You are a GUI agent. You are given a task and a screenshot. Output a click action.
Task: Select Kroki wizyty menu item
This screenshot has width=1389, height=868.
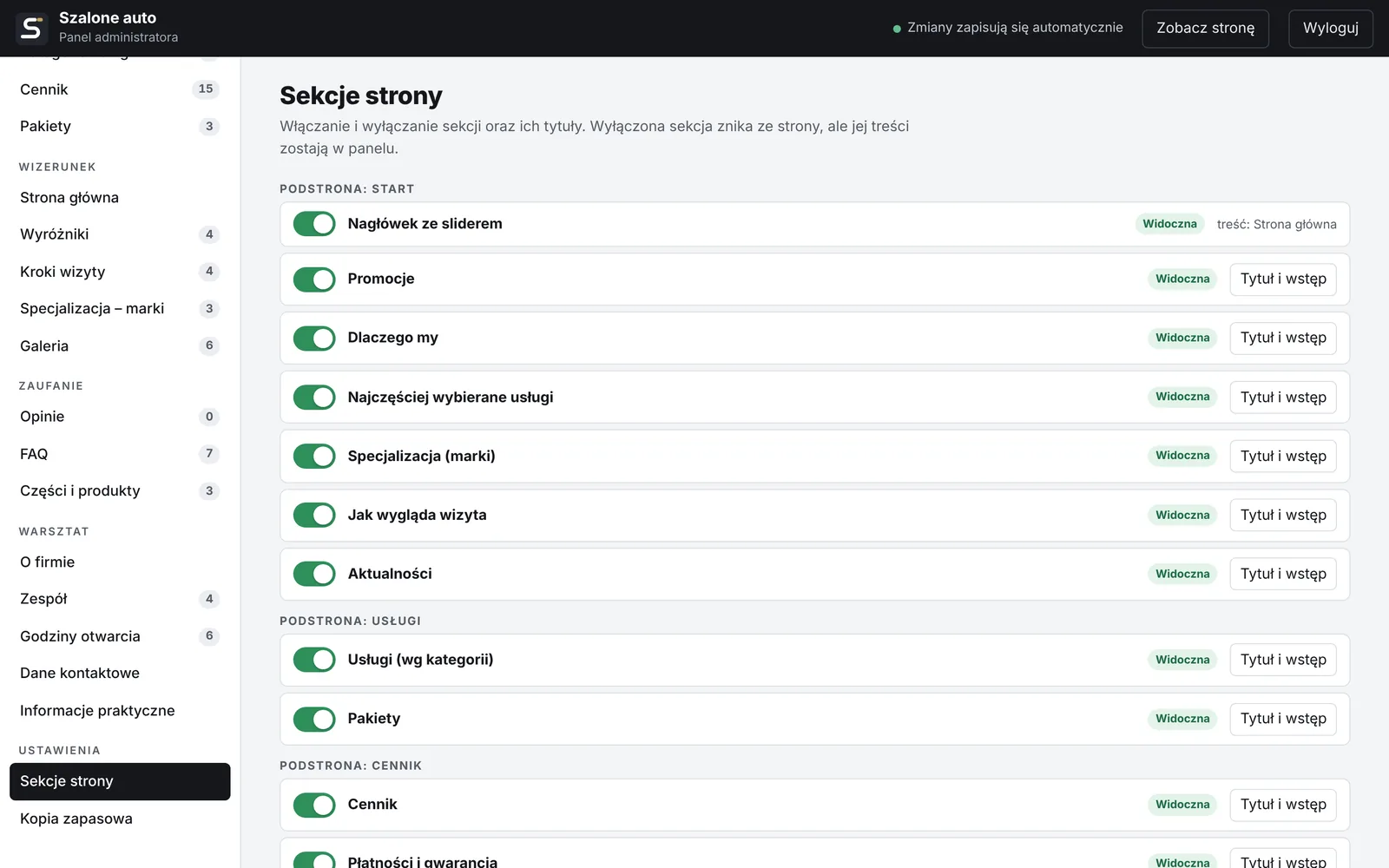click(120, 272)
